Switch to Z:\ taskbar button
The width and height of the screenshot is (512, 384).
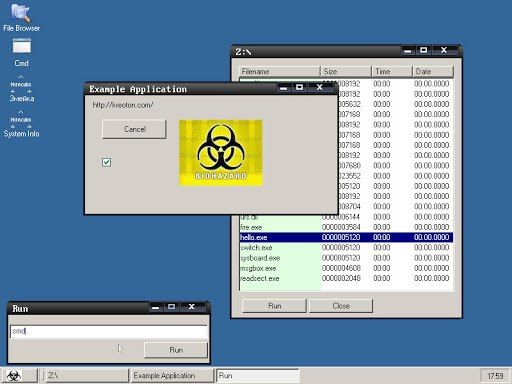[87, 376]
